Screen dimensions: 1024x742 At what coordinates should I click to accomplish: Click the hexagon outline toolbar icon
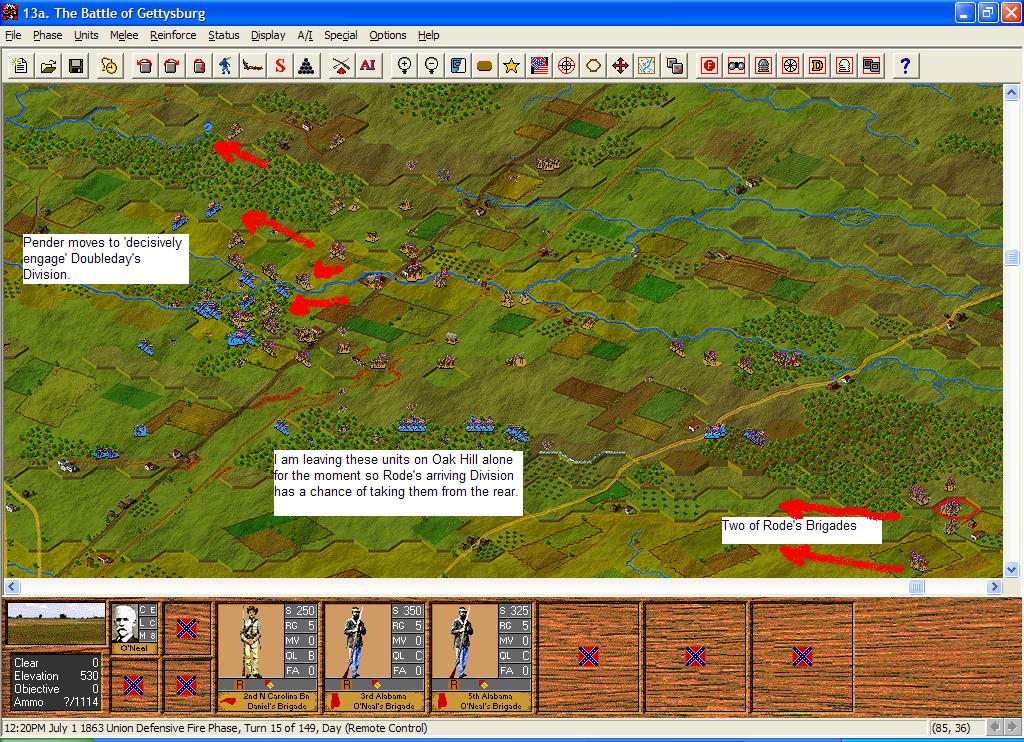[x=593, y=65]
